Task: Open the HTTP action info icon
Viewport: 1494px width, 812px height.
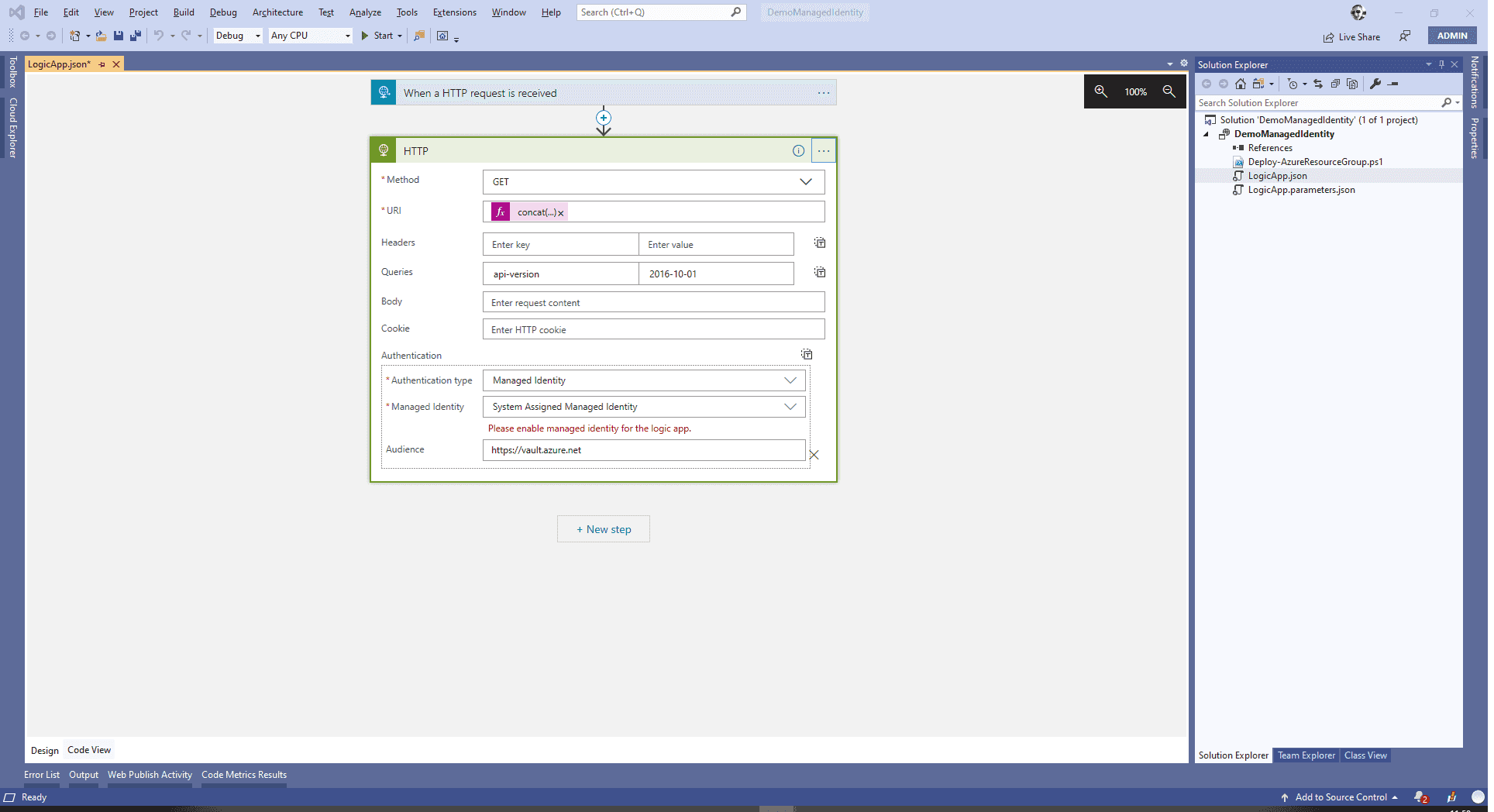Action: tap(798, 151)
